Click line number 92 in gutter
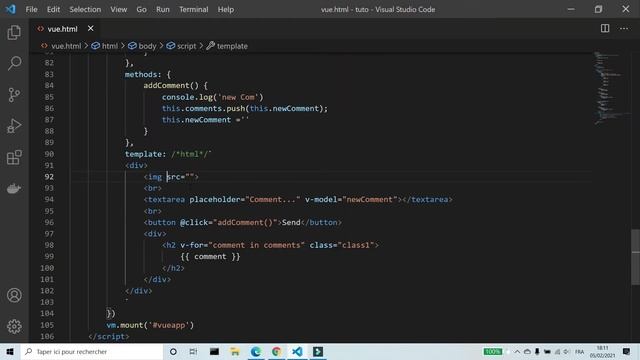 (x=49, y=177)
